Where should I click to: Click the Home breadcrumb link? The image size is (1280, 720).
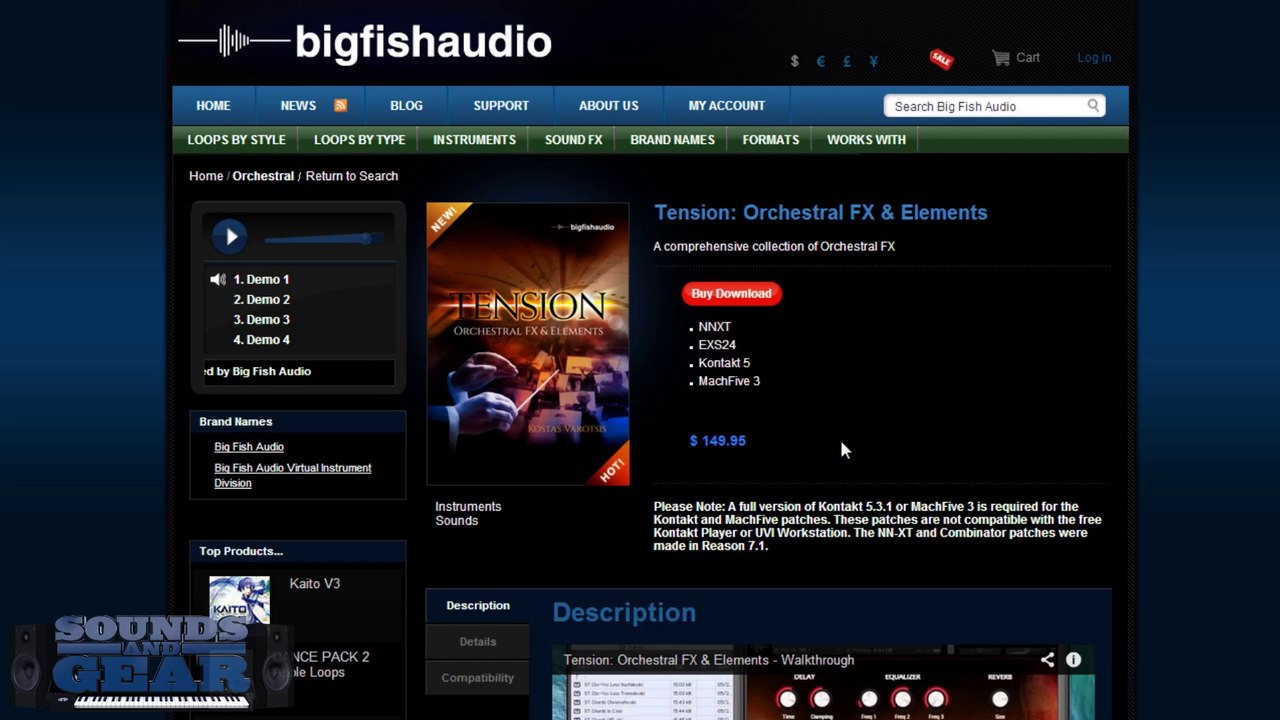pos(206,176)
